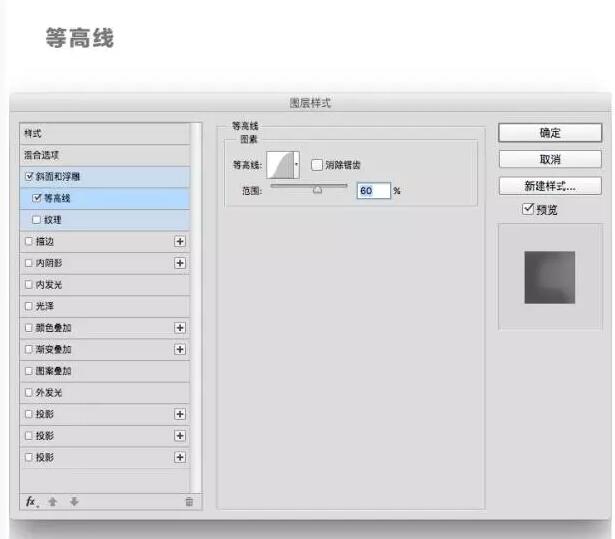This screenshot has width=615, height=539.
Task: Click the 确定 button
Action: point(550,133)
